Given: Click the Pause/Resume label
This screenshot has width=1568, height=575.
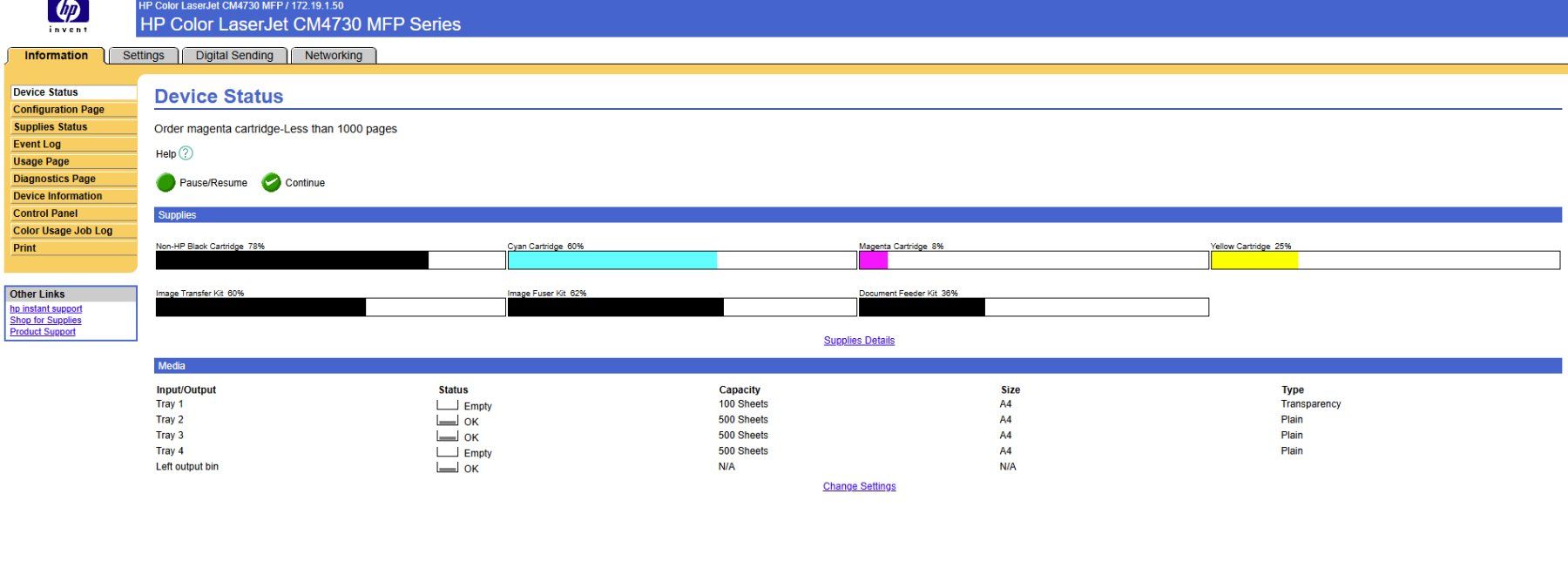Looking at the screenshot, I should pos(213,183).
